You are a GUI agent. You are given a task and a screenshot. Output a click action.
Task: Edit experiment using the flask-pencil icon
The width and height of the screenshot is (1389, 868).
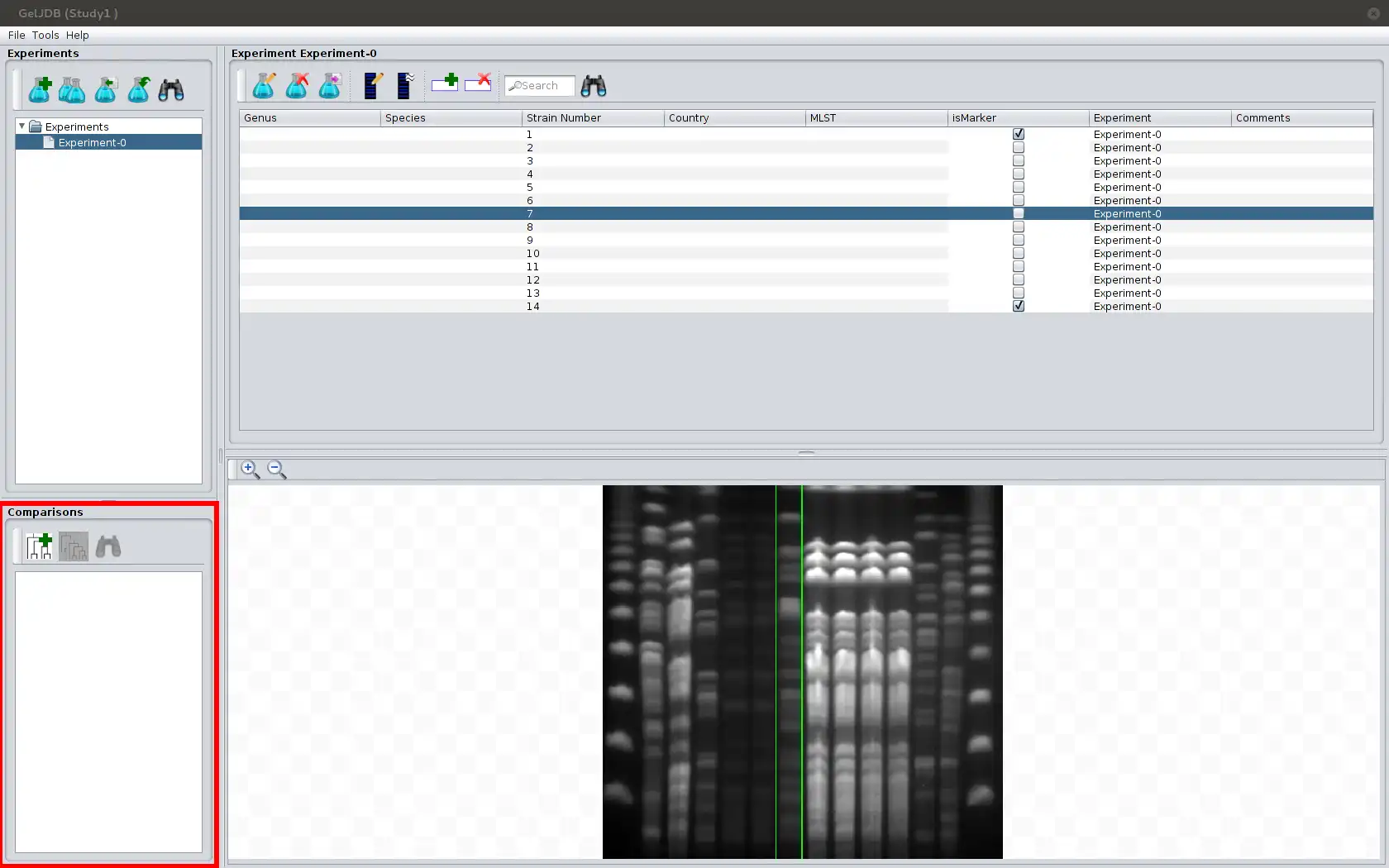point(264,85)
